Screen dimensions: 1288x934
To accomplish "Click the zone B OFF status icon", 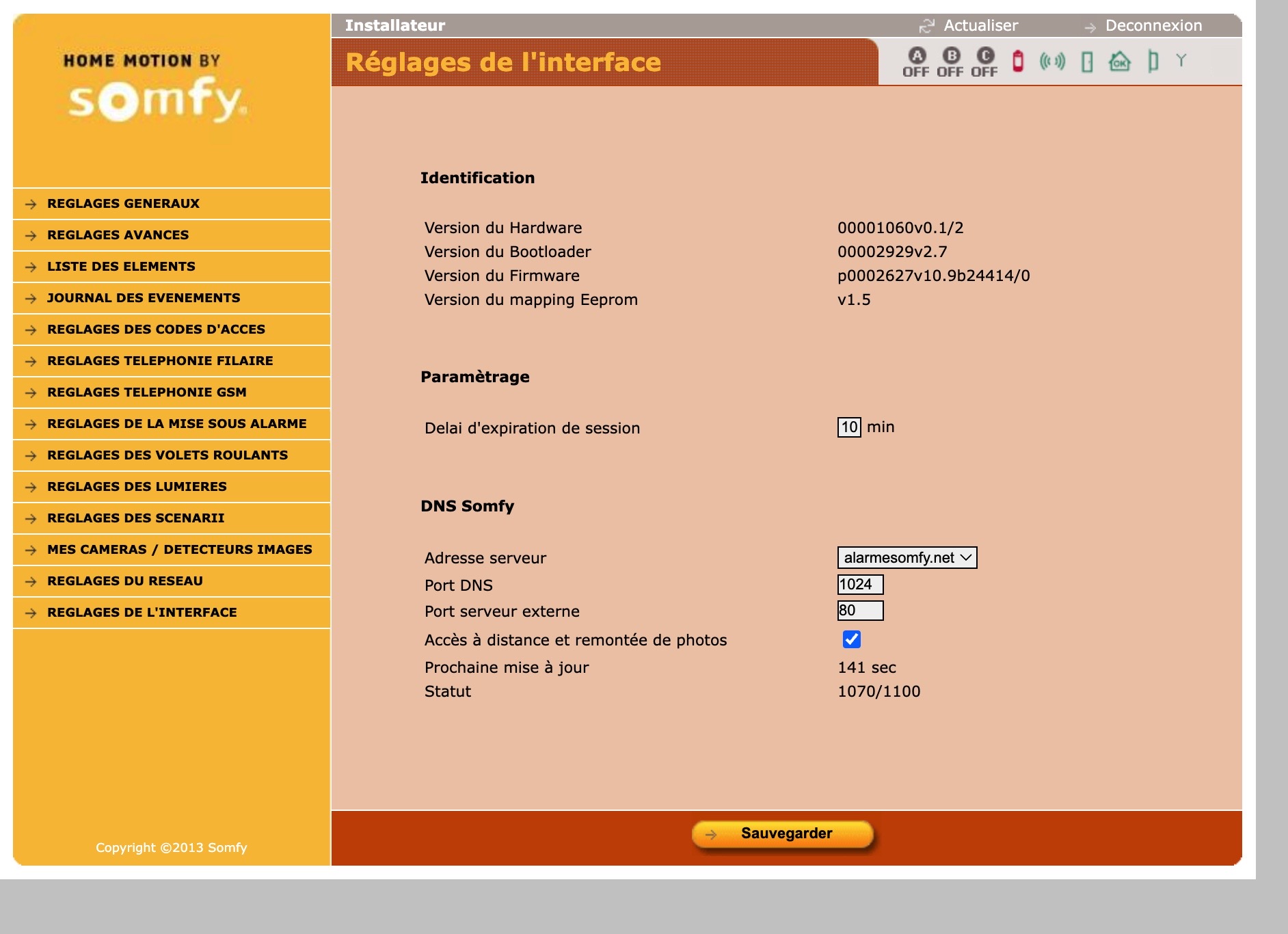I will (x=950, y=62).
